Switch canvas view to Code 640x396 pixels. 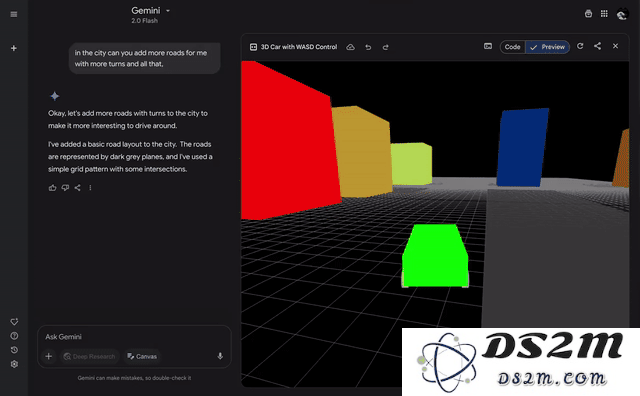[512, 47]
